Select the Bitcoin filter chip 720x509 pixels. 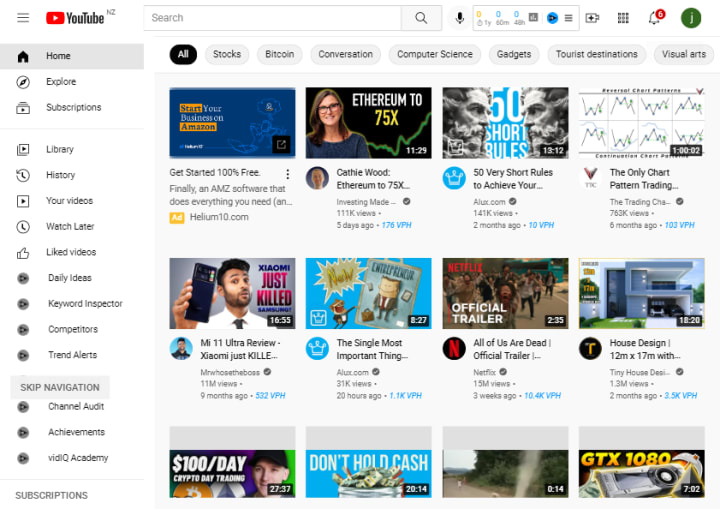pyautogui.click(x=280, y=54)
